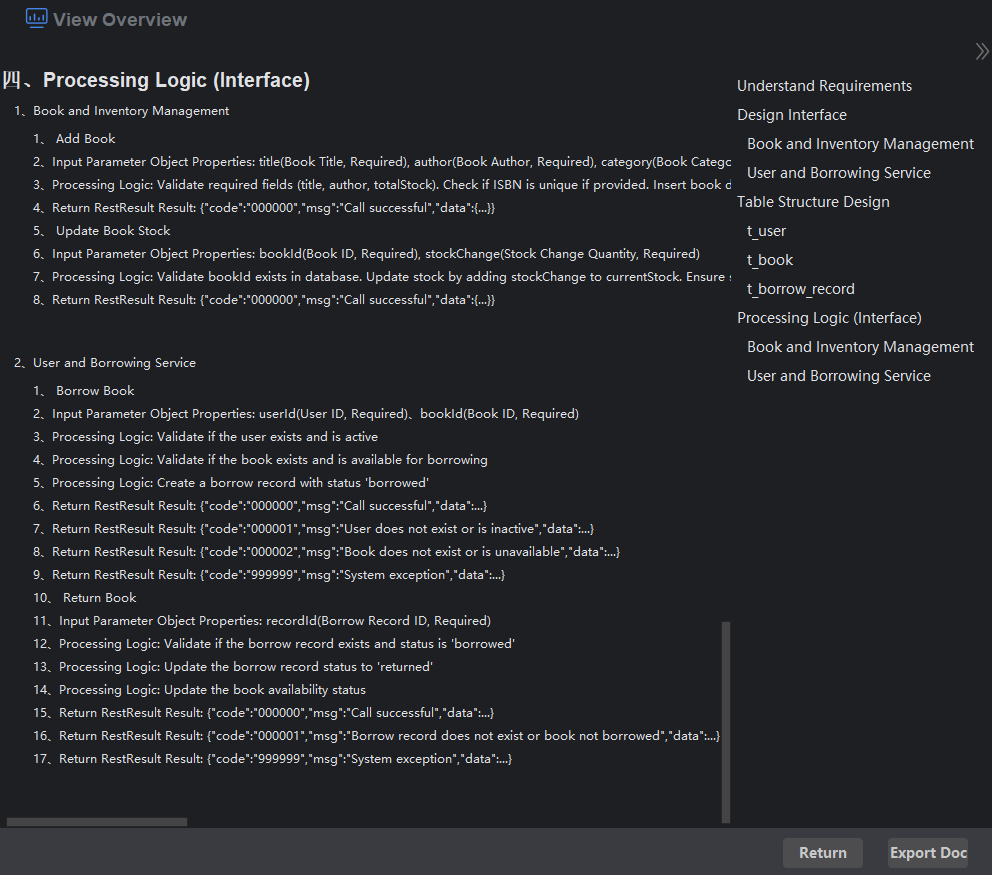Jump to Understand Requirements in the outline
This screenshot has height=875, width=992.
coord(824,86)
